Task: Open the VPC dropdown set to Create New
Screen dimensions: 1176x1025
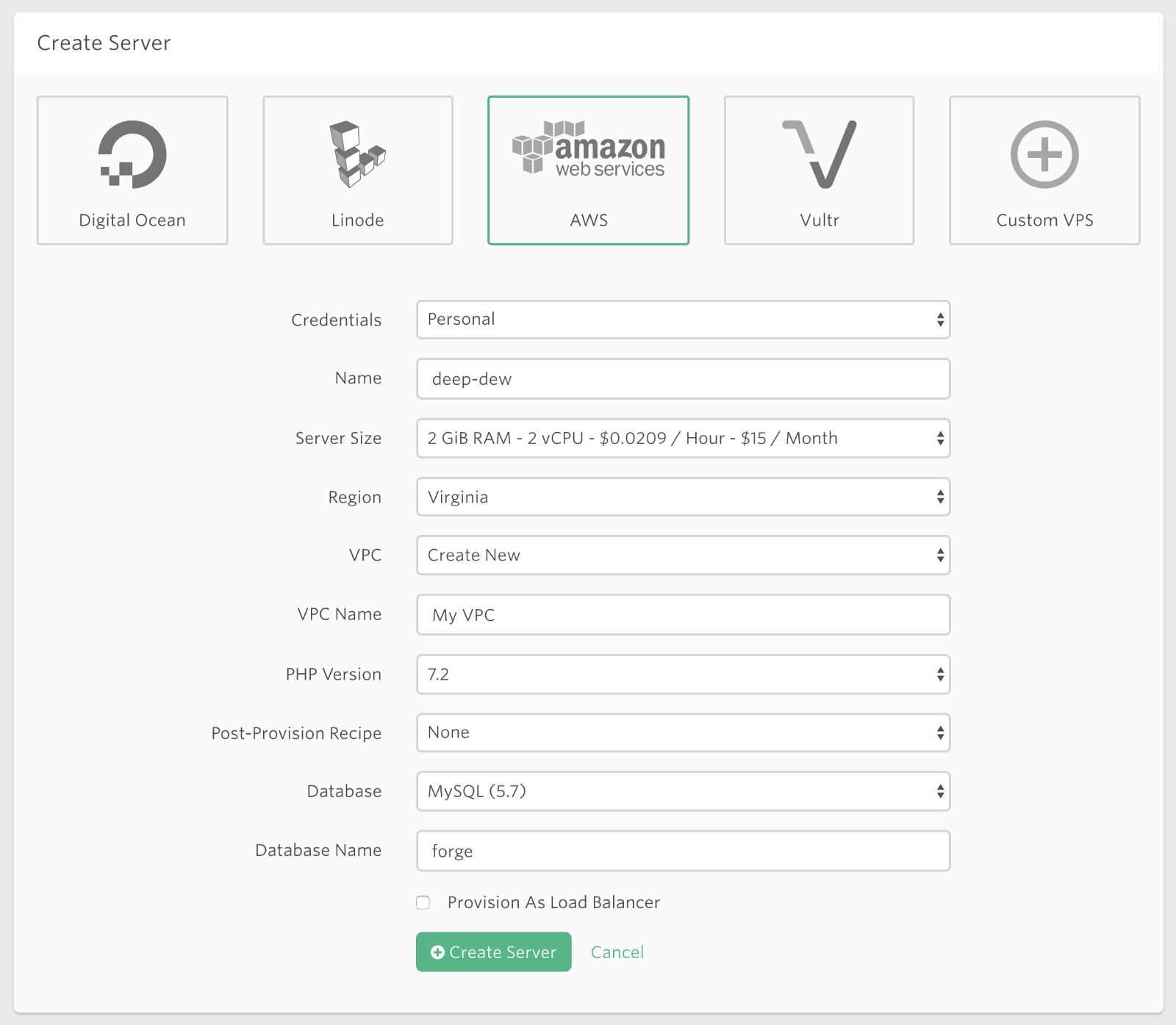Action: (x=683, y=555)
